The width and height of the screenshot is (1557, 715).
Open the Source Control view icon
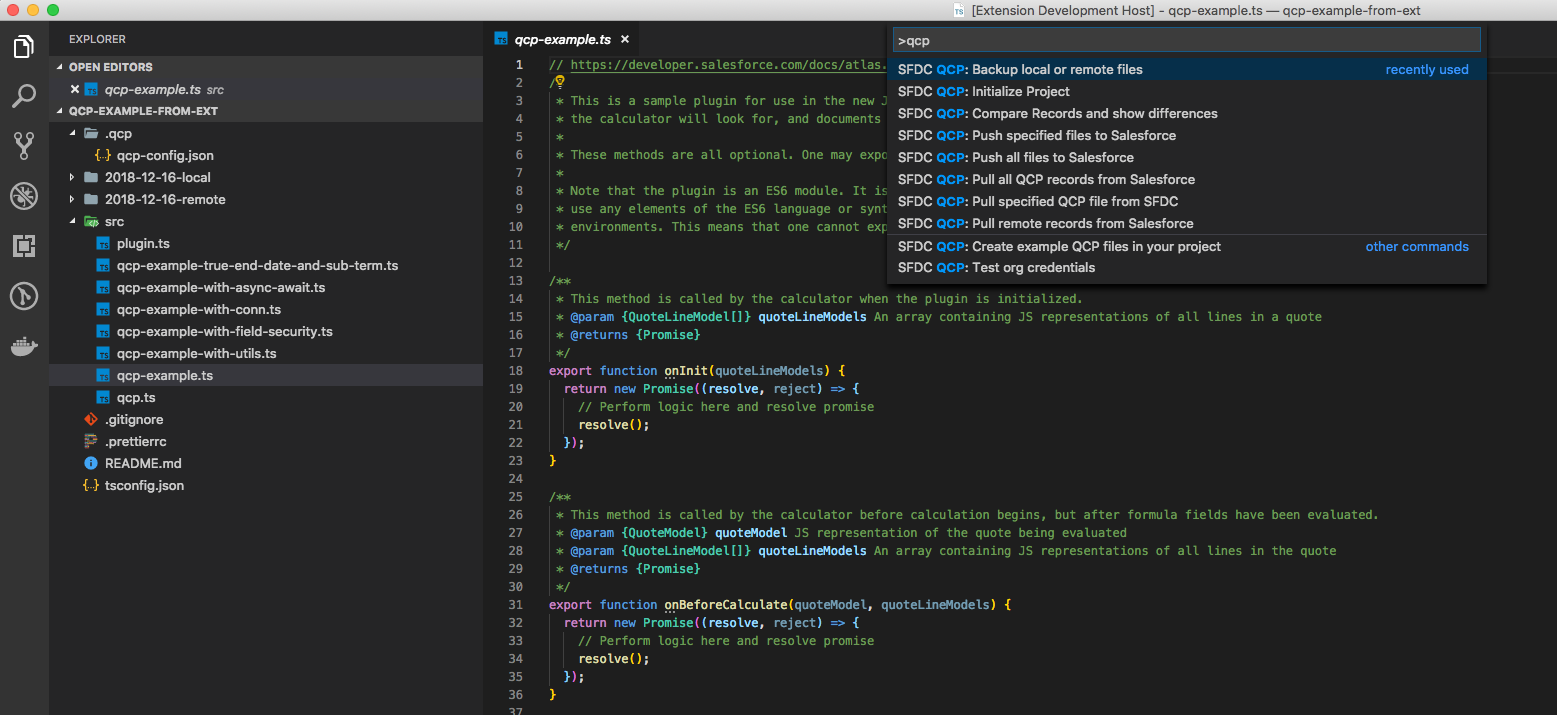pos(24,146)
